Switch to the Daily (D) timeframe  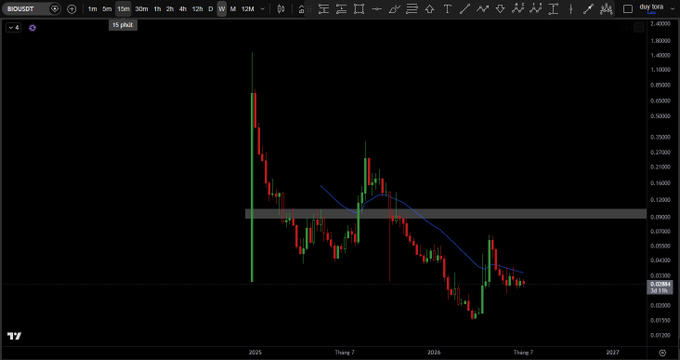coord(211,9)
